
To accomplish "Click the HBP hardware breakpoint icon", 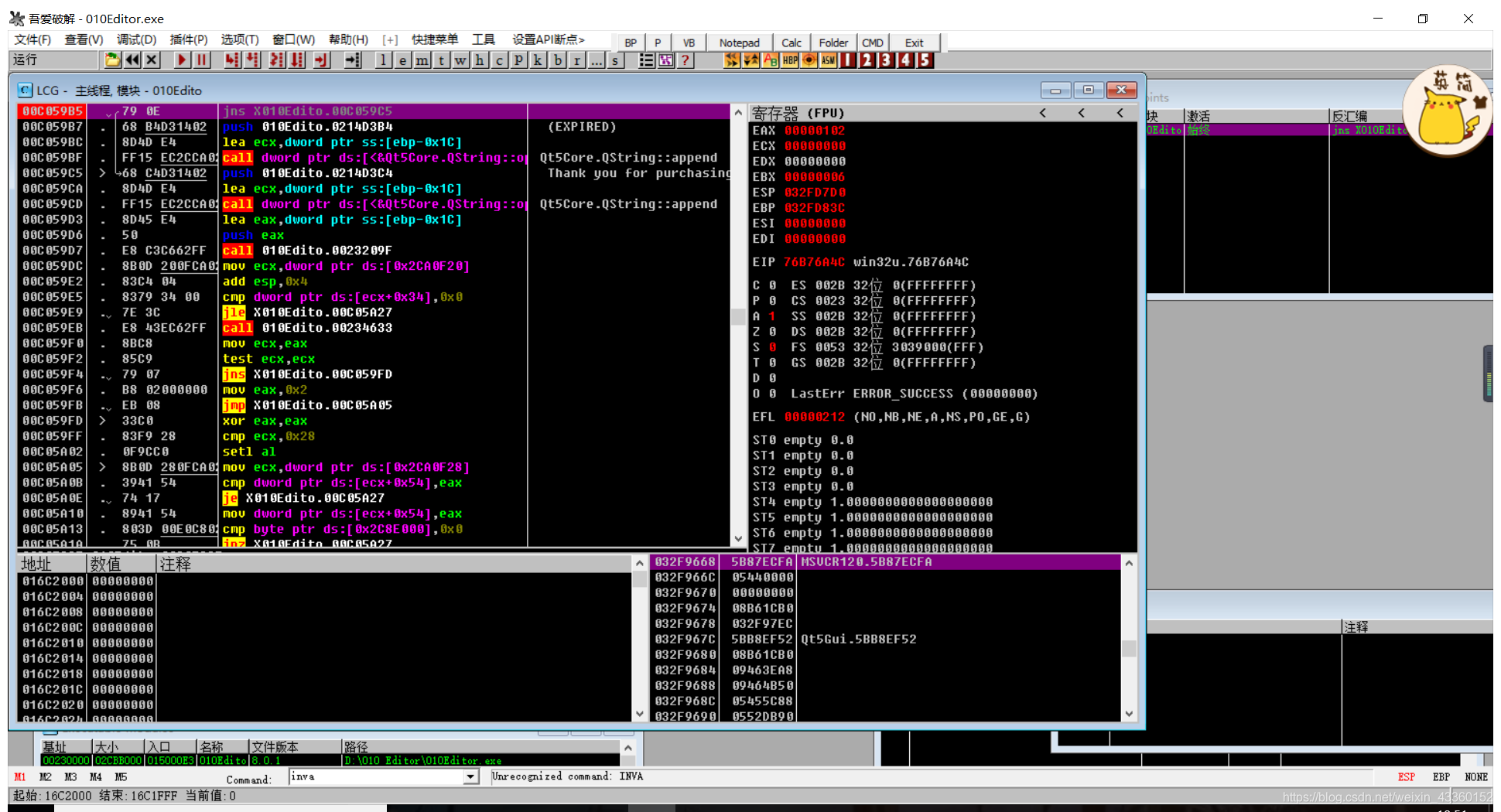I will (790, 60).
